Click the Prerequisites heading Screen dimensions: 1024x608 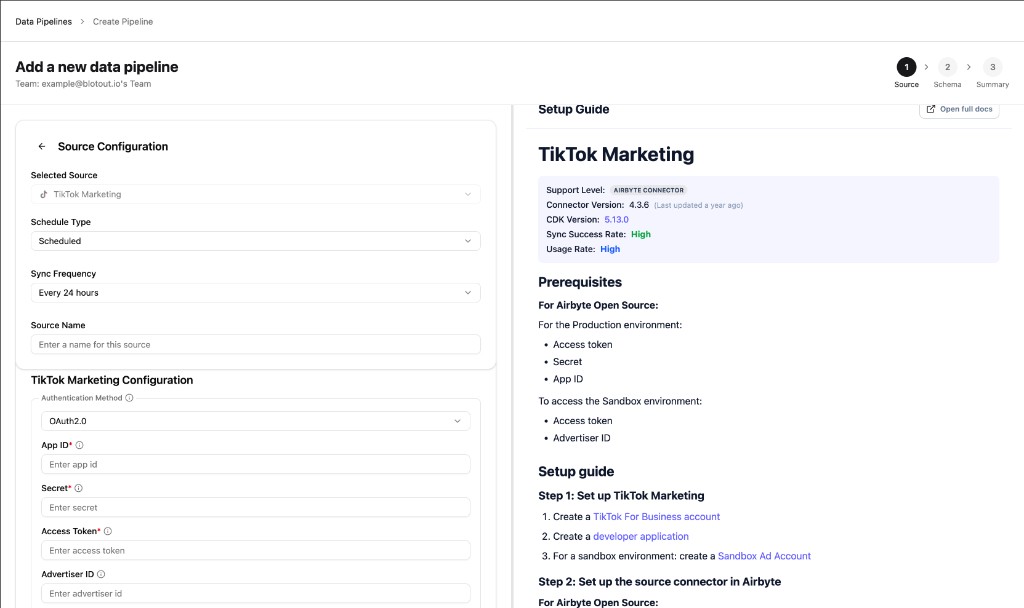(580, 282)
